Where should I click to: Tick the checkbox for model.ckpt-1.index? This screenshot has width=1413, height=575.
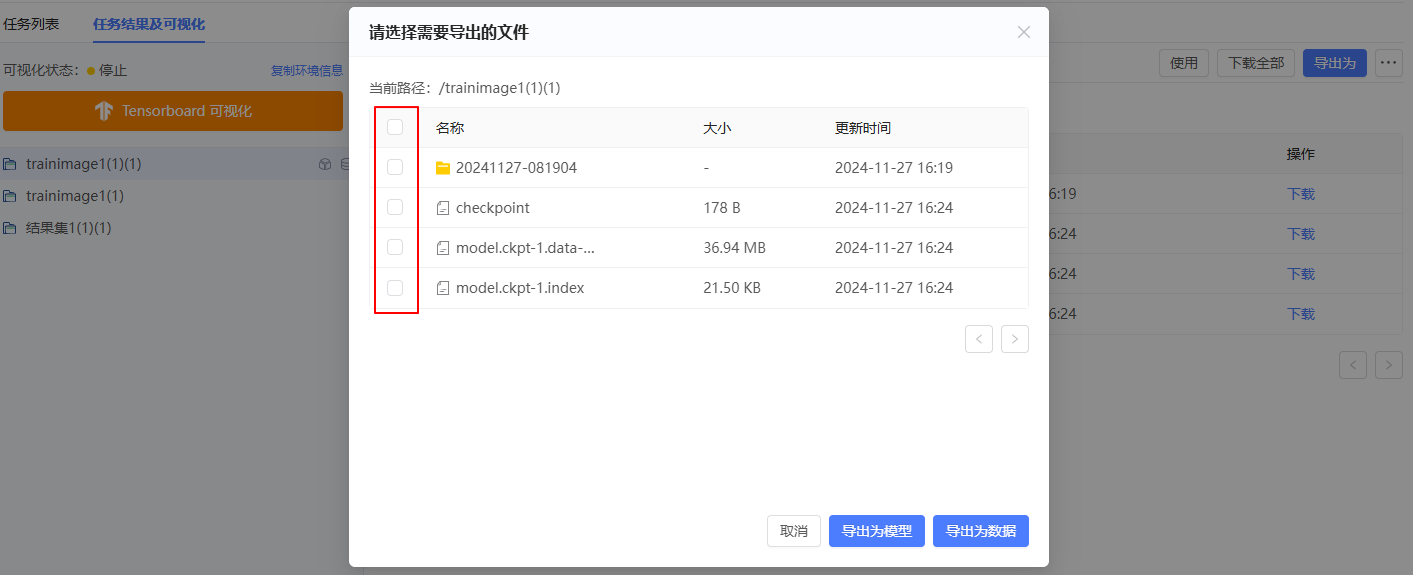click(395, 288)
